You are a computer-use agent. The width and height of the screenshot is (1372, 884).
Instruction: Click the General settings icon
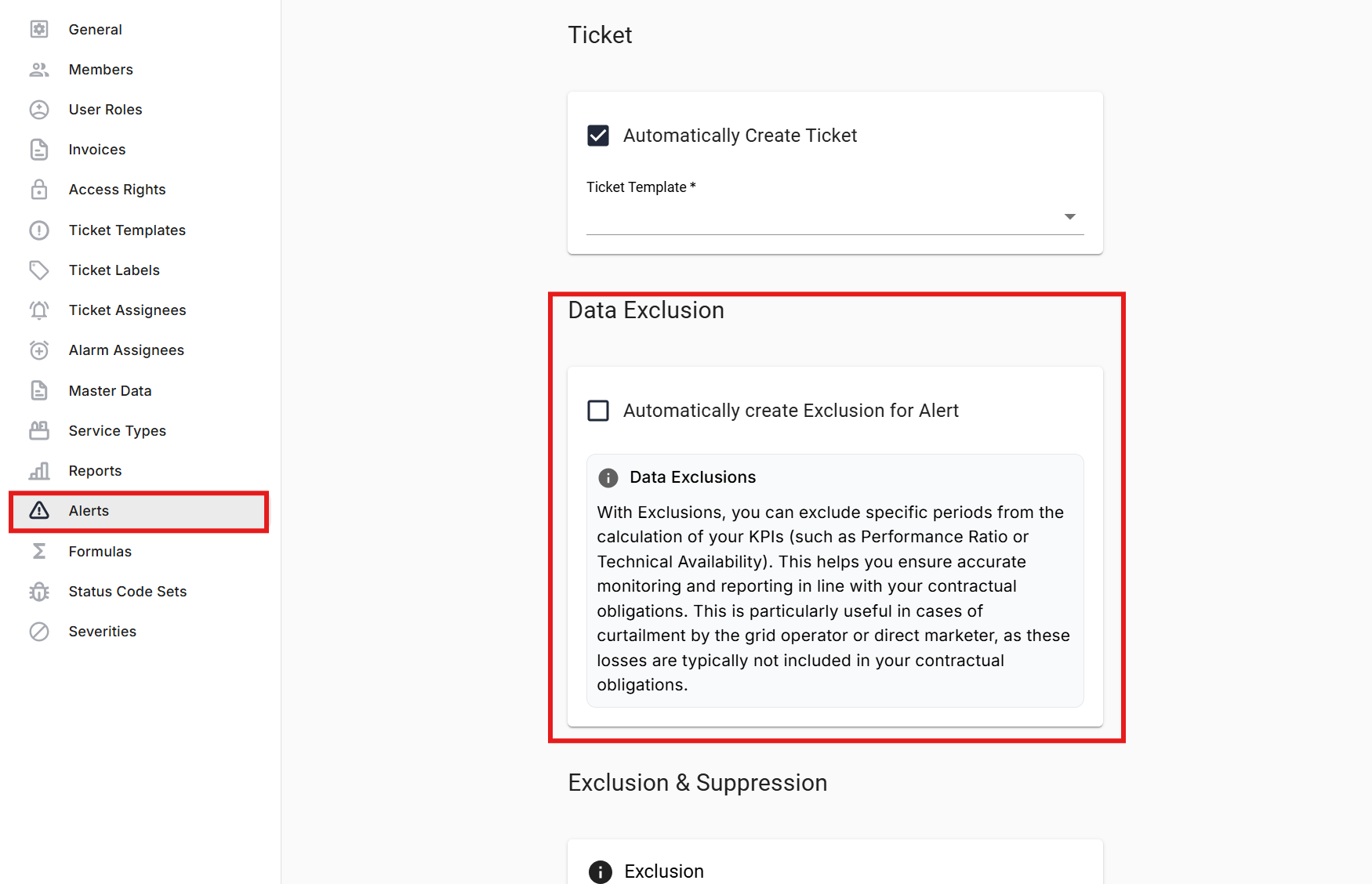39,30
